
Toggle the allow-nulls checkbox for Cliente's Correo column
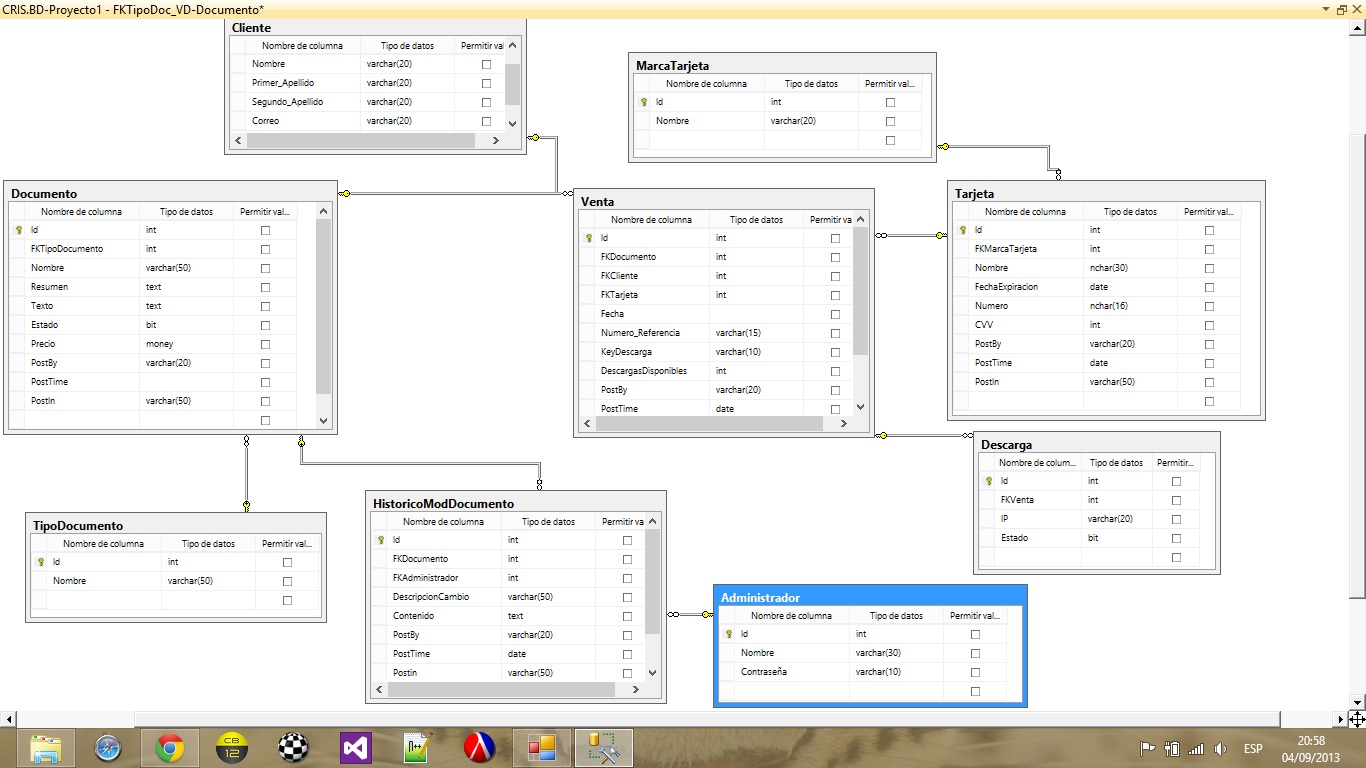coord(486,120)
